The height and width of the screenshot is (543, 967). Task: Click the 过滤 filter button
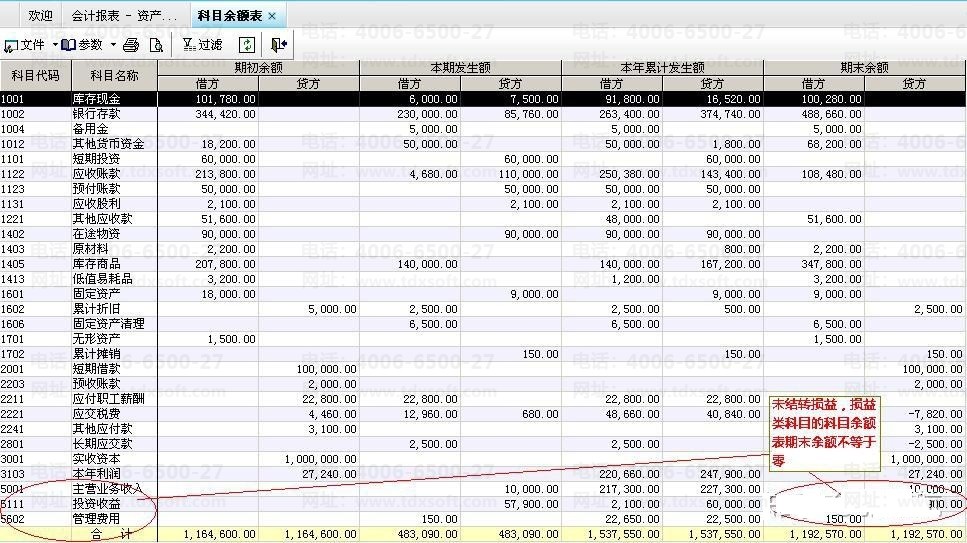pyautogui.click(x=202, y=45)
